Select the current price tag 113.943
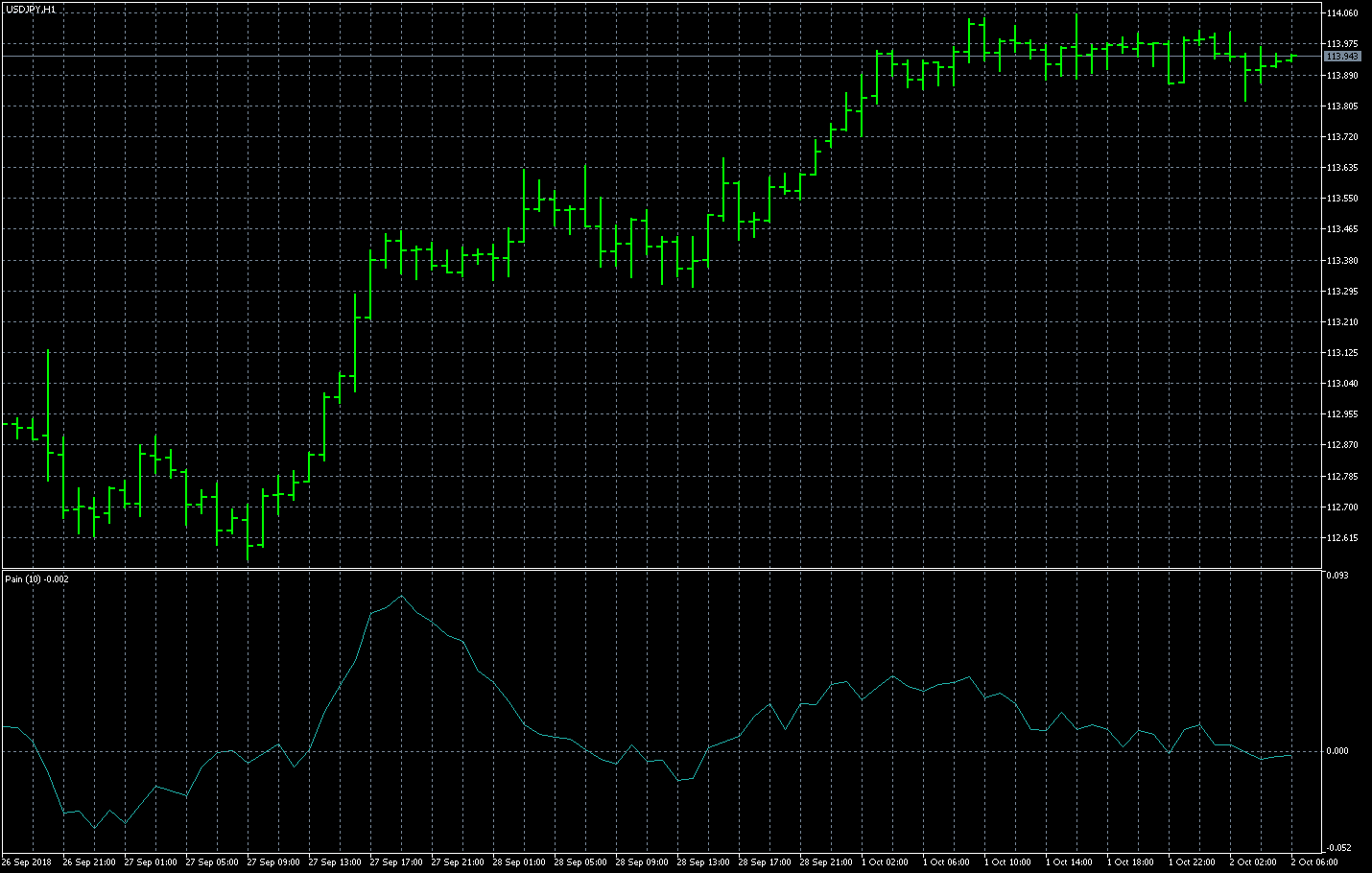Image resolution: width=1372 pixels, height=873 pixels. pos(1341,57)
